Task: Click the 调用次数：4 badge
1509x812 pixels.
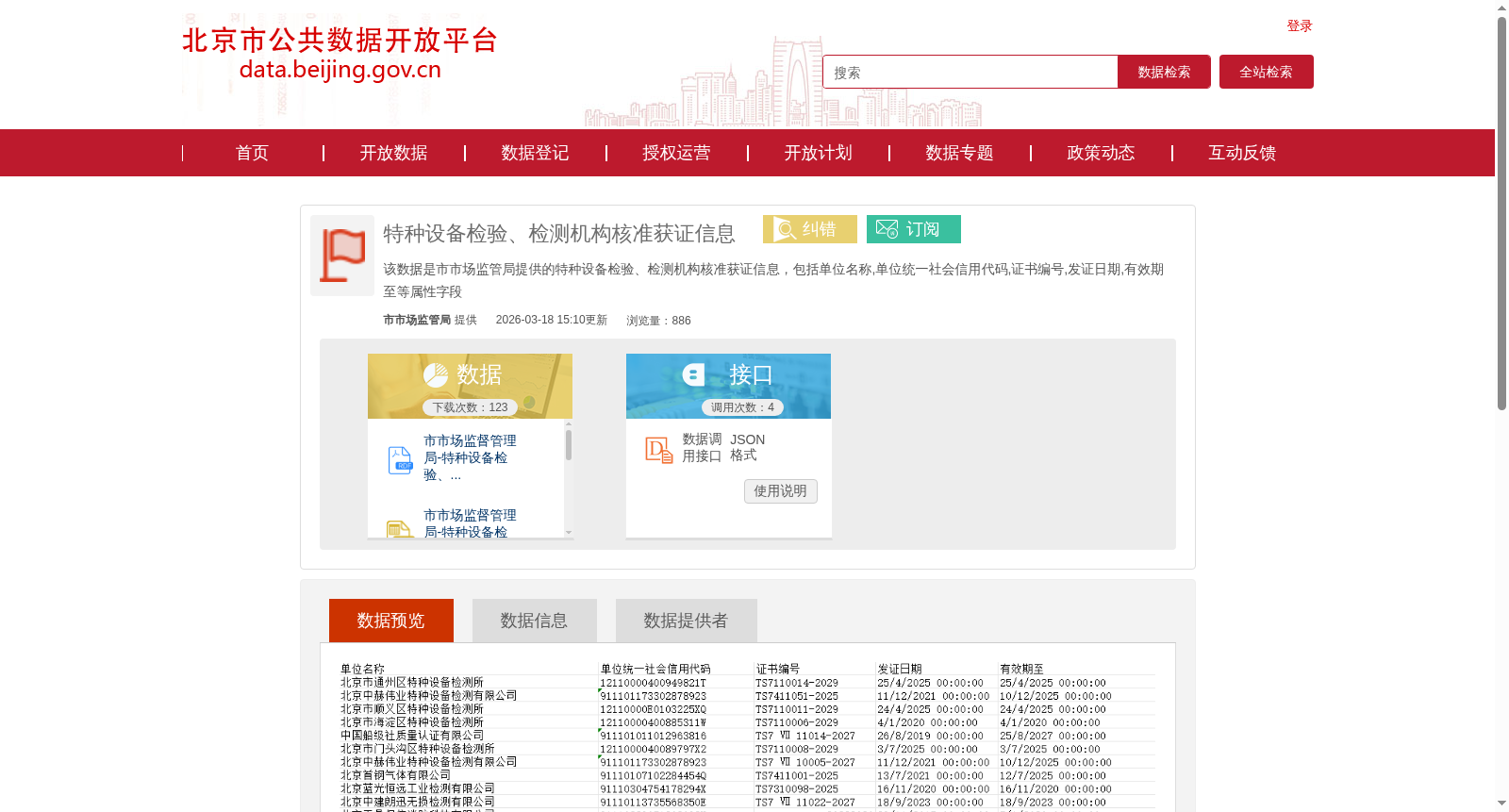Action: point(742,407)
